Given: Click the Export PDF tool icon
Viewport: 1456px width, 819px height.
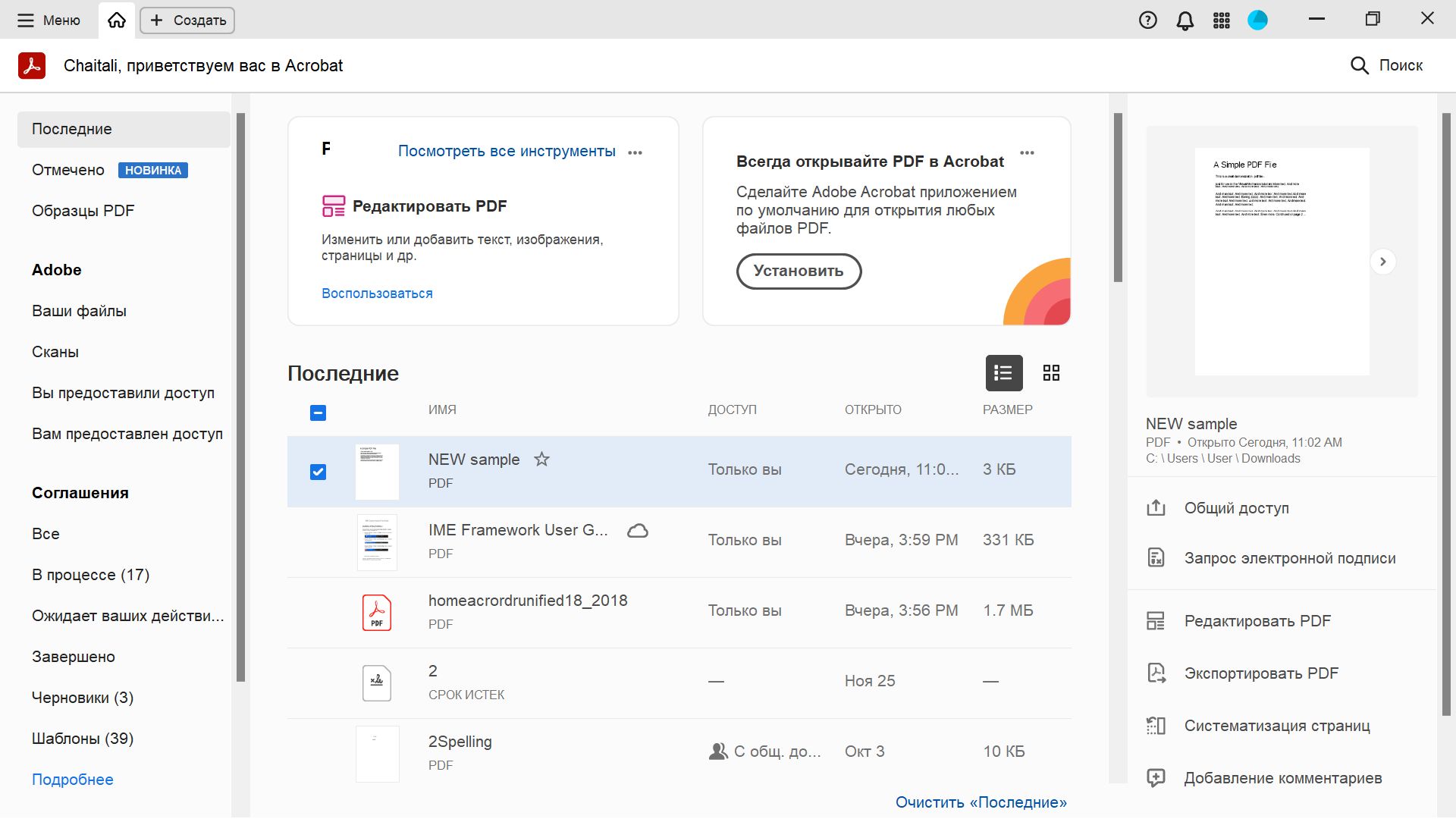Looking at the screenshot, I should pyautogui.click(x=1156, y=673).
